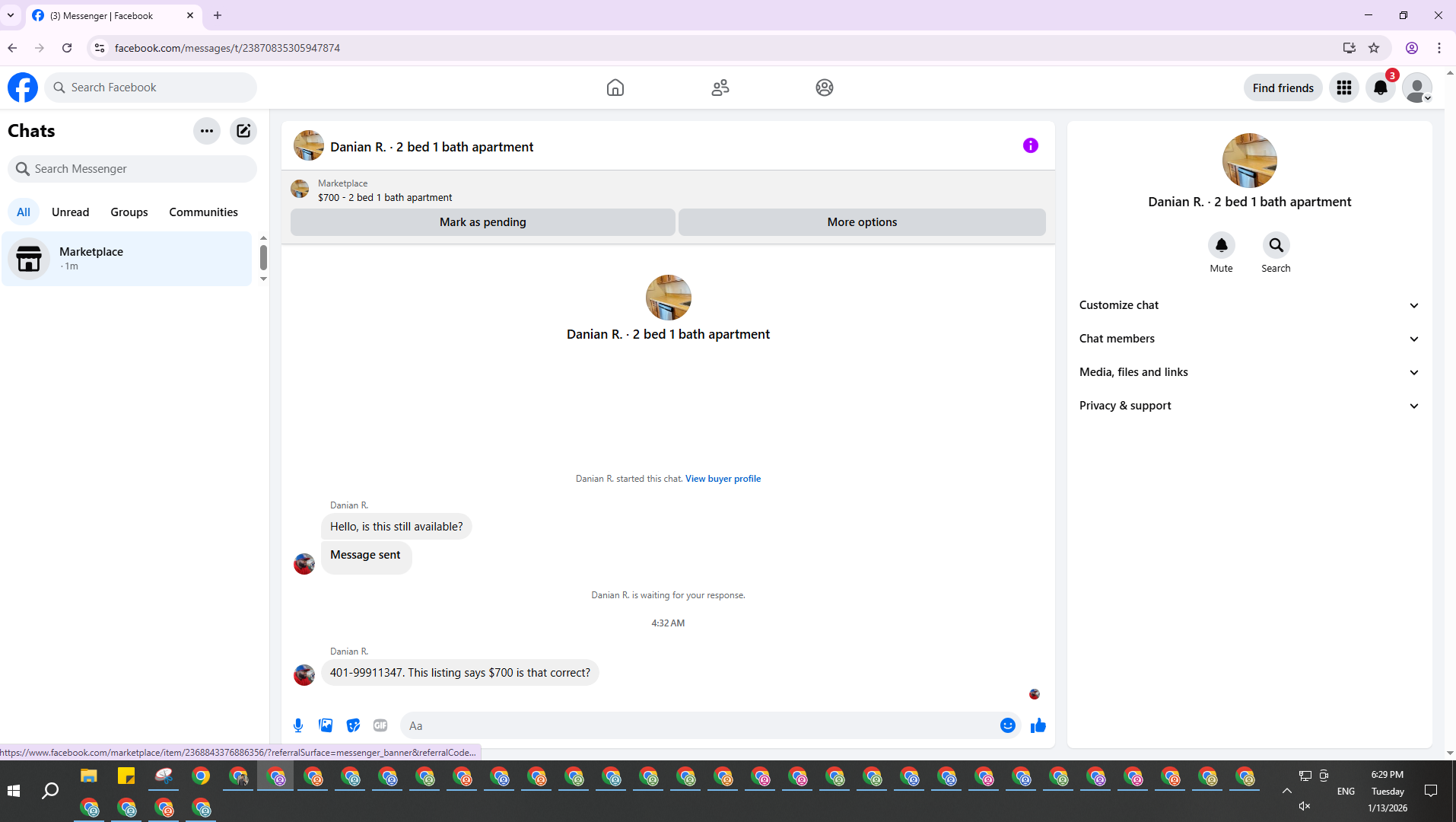Open the account profile avatar menu

click(x=1417, y=88)
